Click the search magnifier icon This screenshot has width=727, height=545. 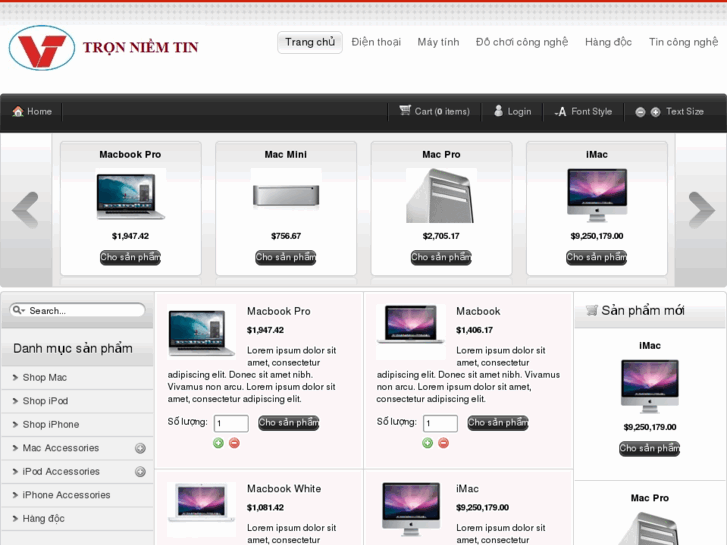(x=18, y=310)
